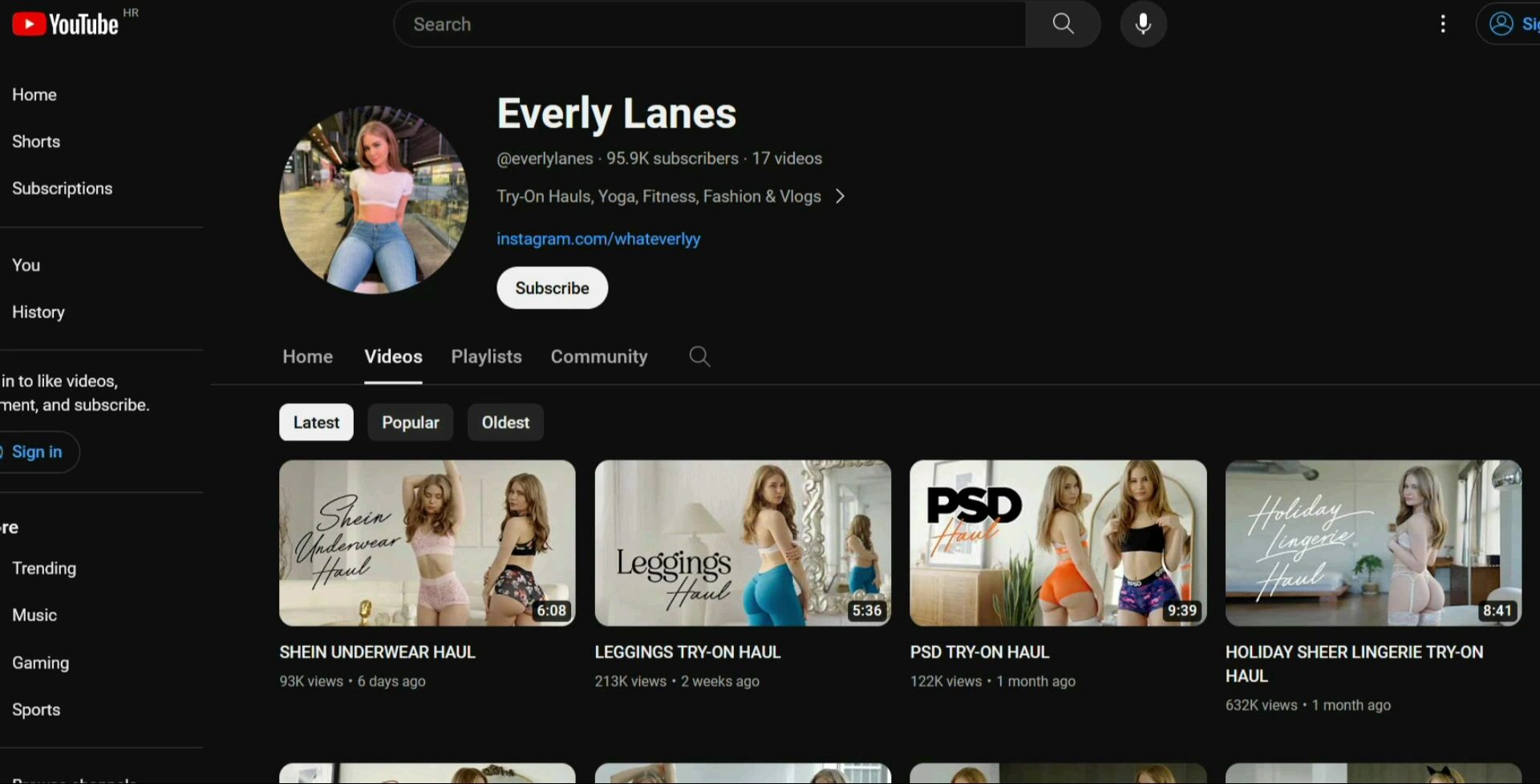Select the Videos tab

pyautogui.click(x=393, y=357)
